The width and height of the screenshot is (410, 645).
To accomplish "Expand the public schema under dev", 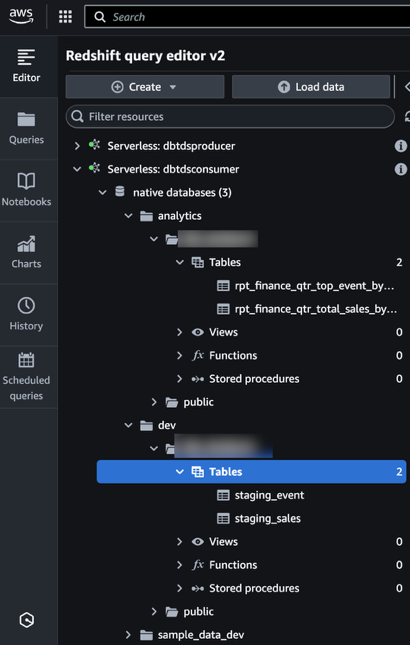I will [154, 612].
